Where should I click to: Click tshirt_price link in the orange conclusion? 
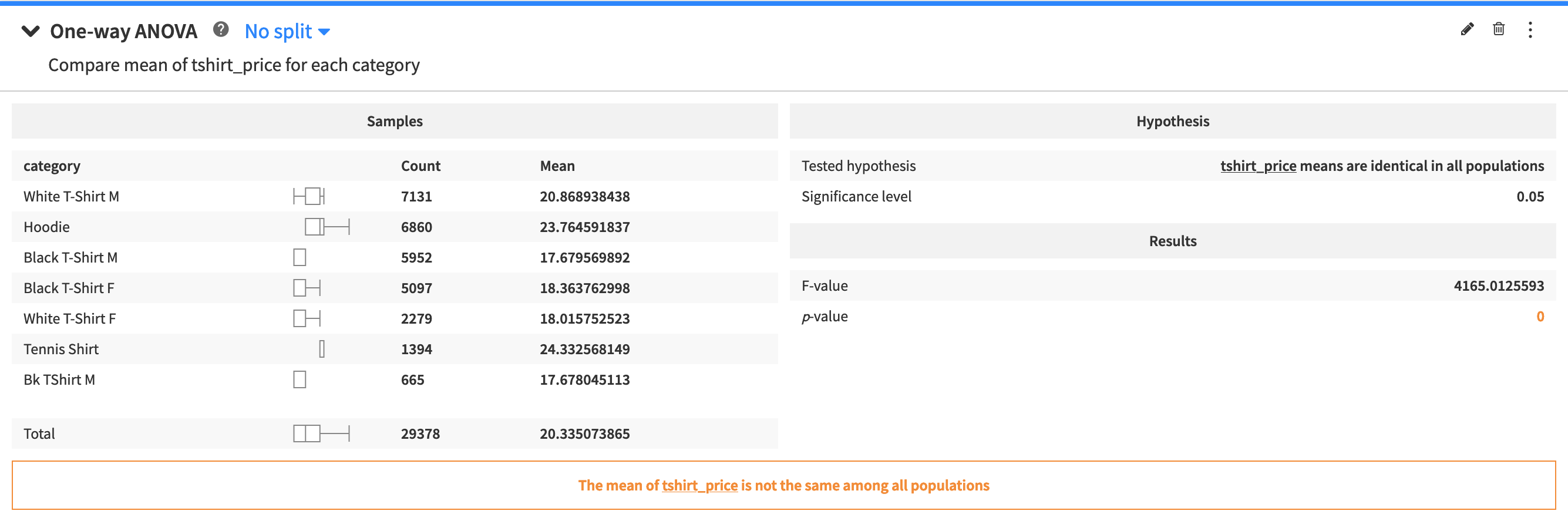point(699,485)
